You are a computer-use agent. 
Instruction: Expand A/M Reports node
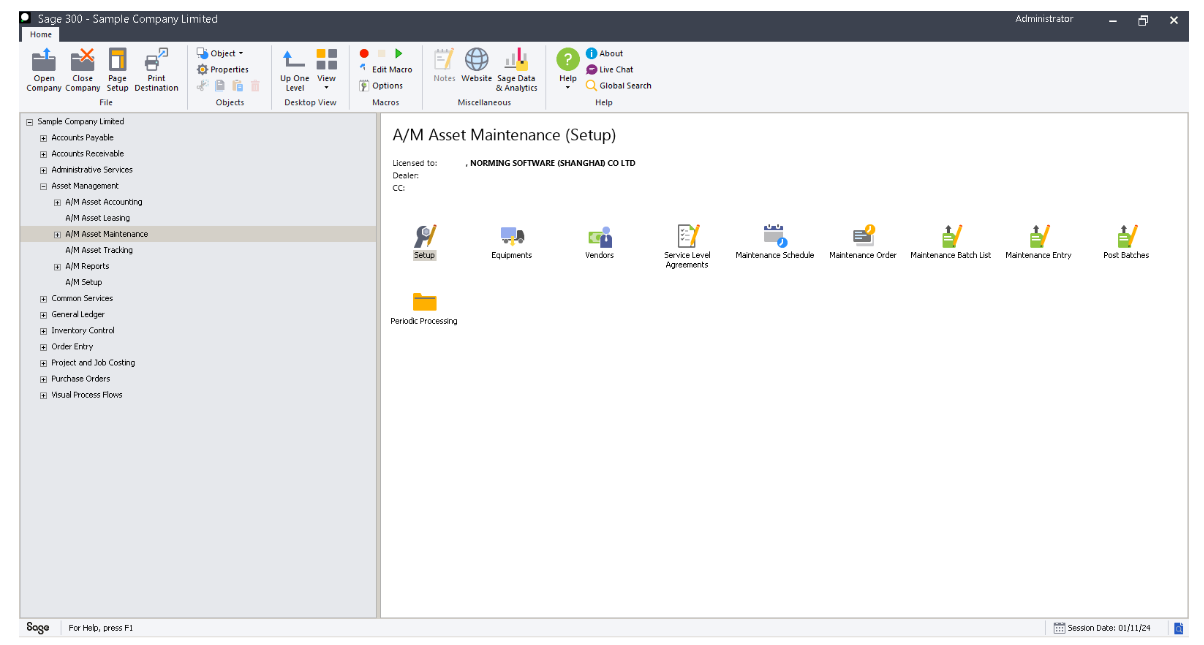(57, 267)
